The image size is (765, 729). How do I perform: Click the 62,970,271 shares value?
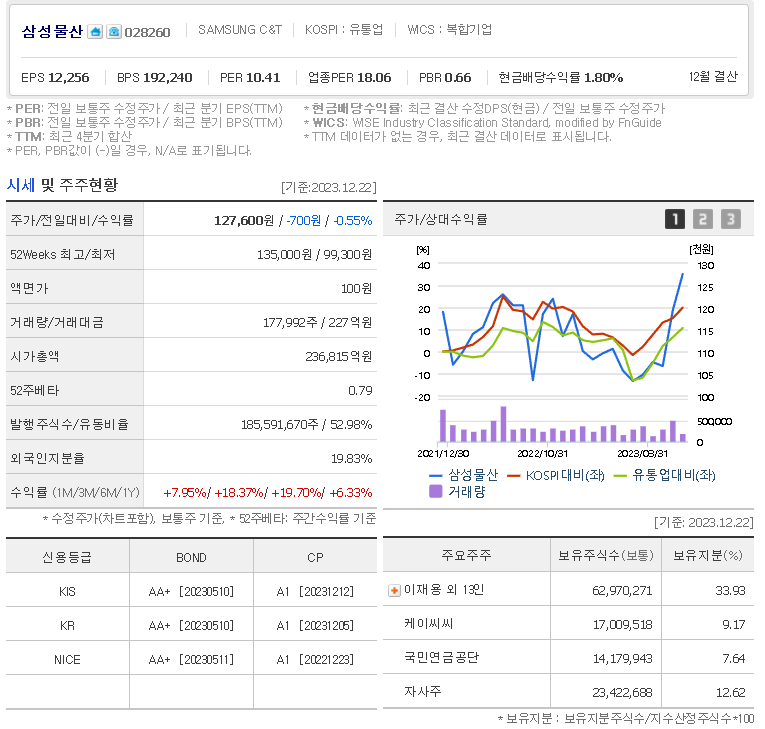click(622, 591)
